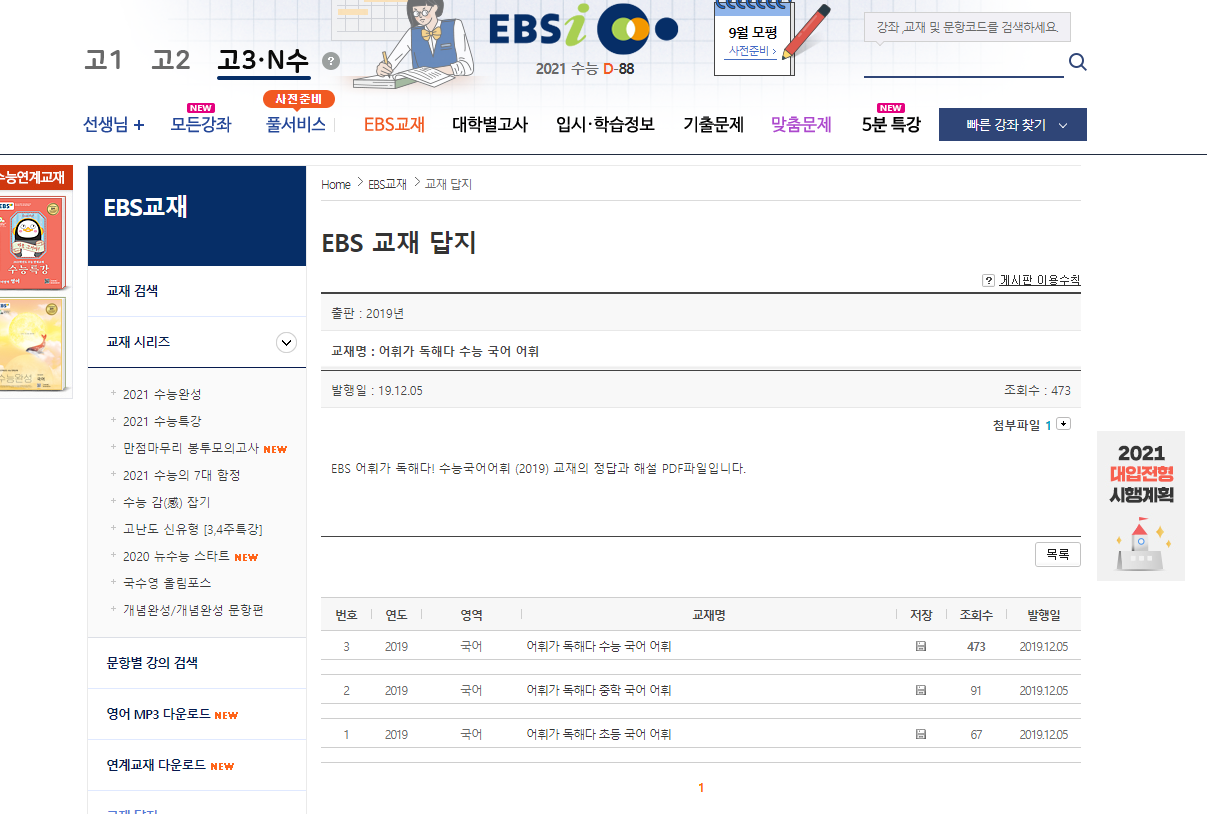
Task: Save file for 어휘가 독해다 초등 국어 어휘 row
Action: pos(921,735)
